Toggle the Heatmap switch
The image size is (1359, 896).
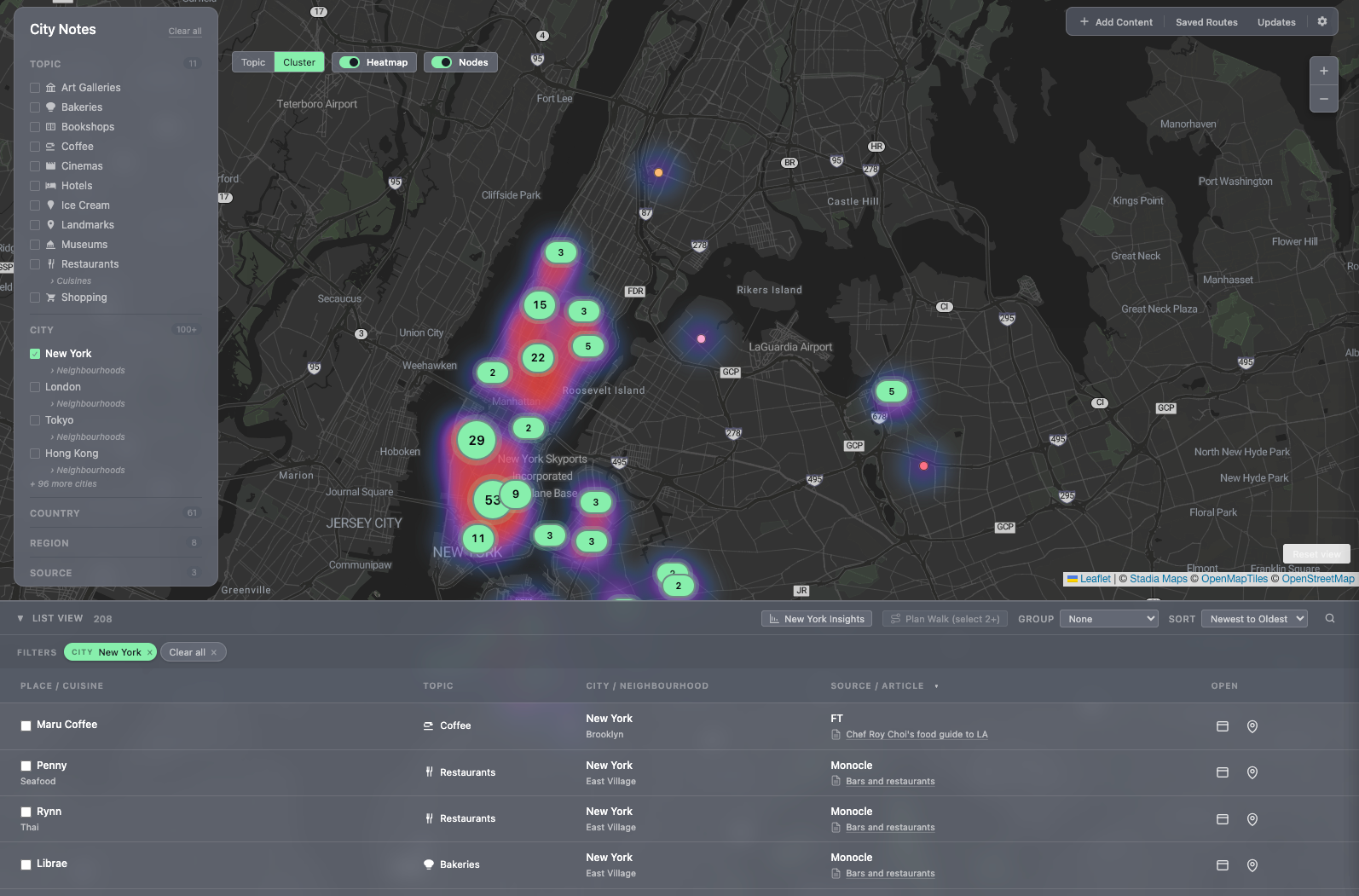(350, 62)
